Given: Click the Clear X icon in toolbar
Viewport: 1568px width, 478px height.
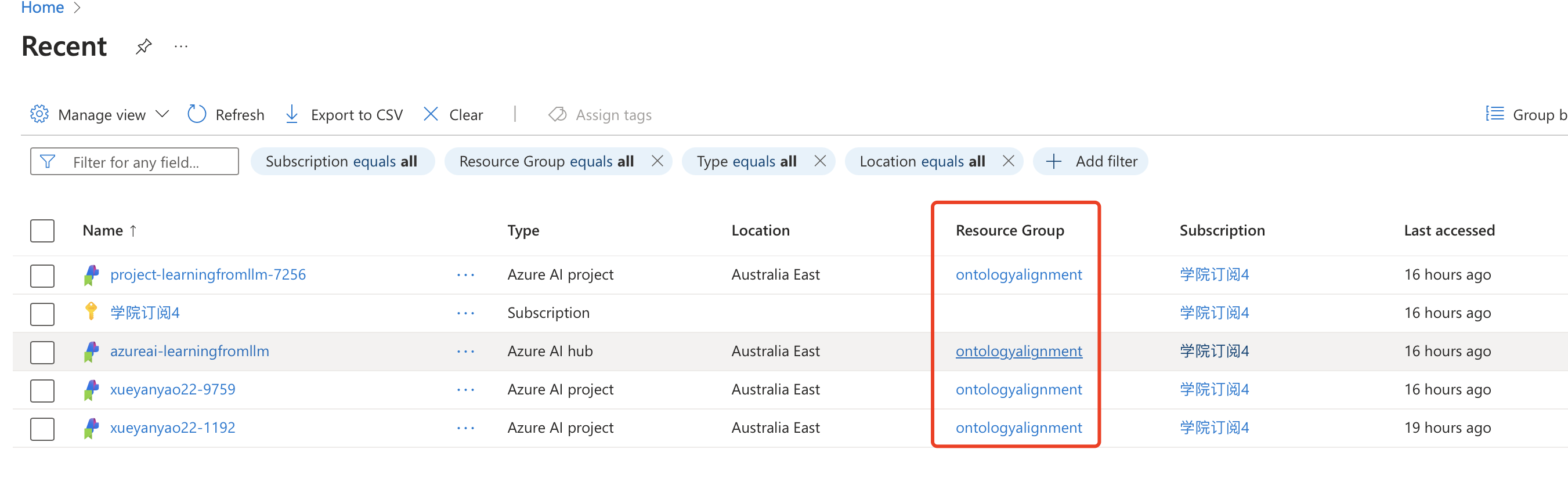Looking at the screenshot, I should point(431,114).
